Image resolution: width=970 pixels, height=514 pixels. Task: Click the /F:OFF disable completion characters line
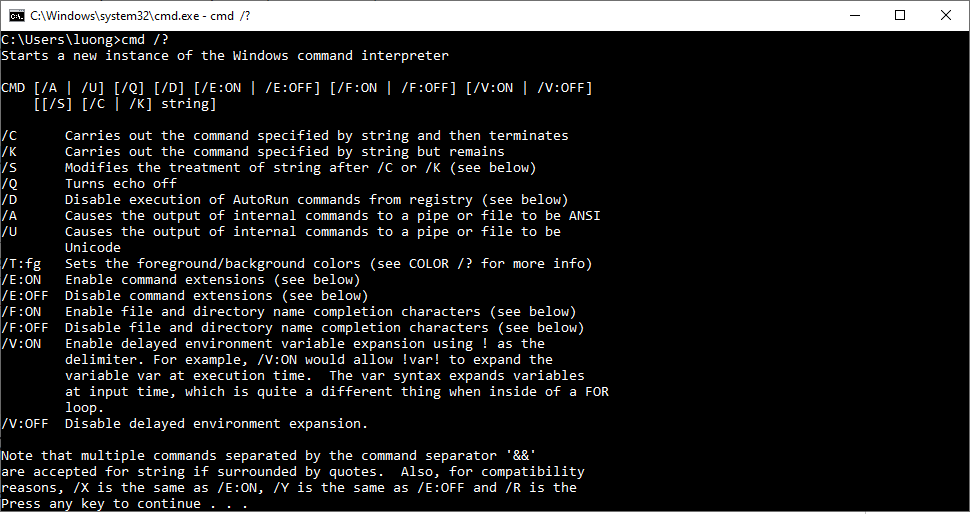click(293, 328)
